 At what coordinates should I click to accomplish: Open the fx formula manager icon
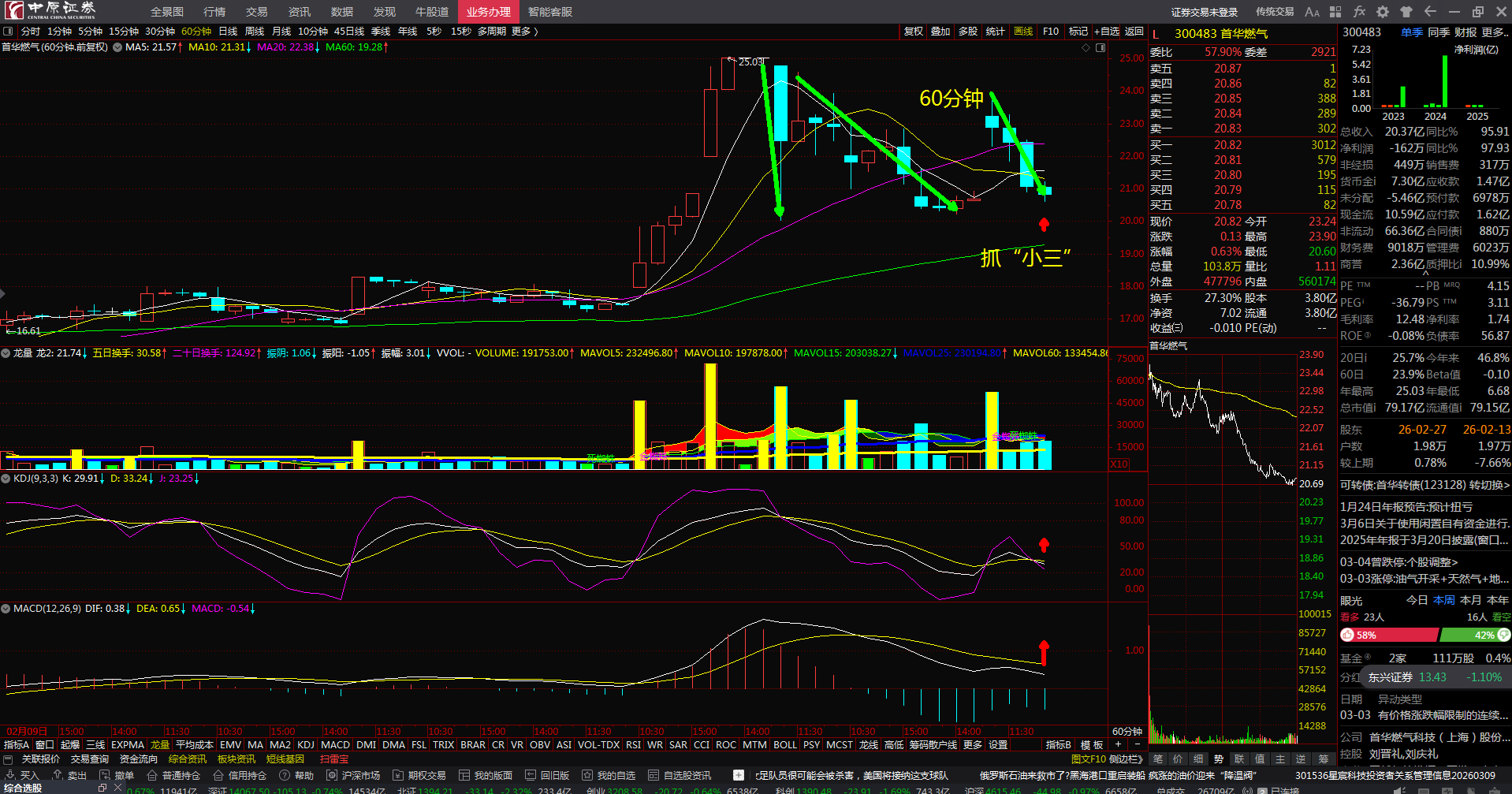click(1359, 12)
